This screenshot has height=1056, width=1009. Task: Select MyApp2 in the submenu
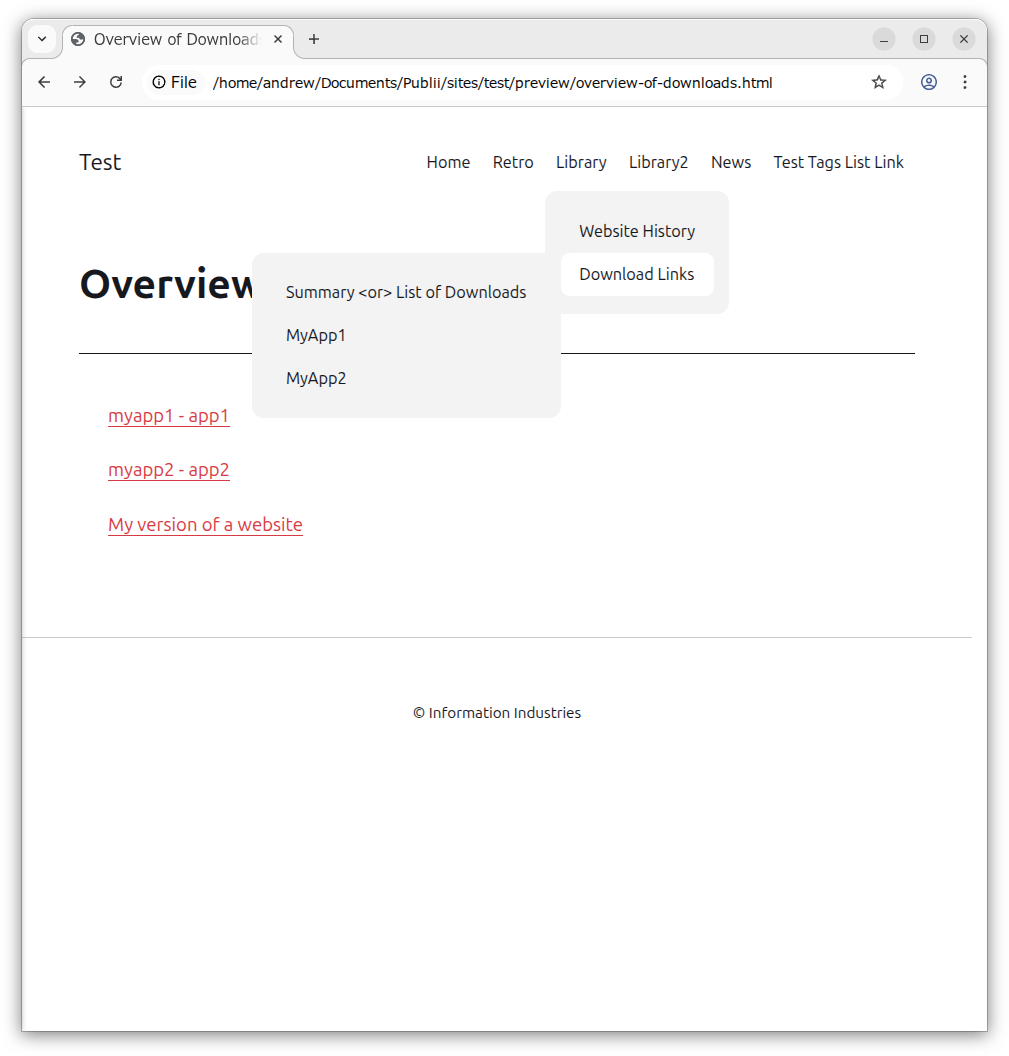pyautogui.click(x=316, y=378)
